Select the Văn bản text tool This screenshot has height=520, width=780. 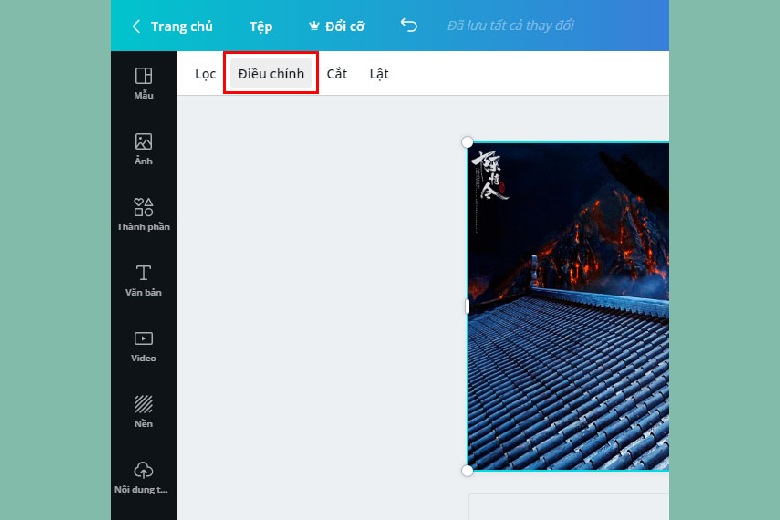click(x=143, y=280)
